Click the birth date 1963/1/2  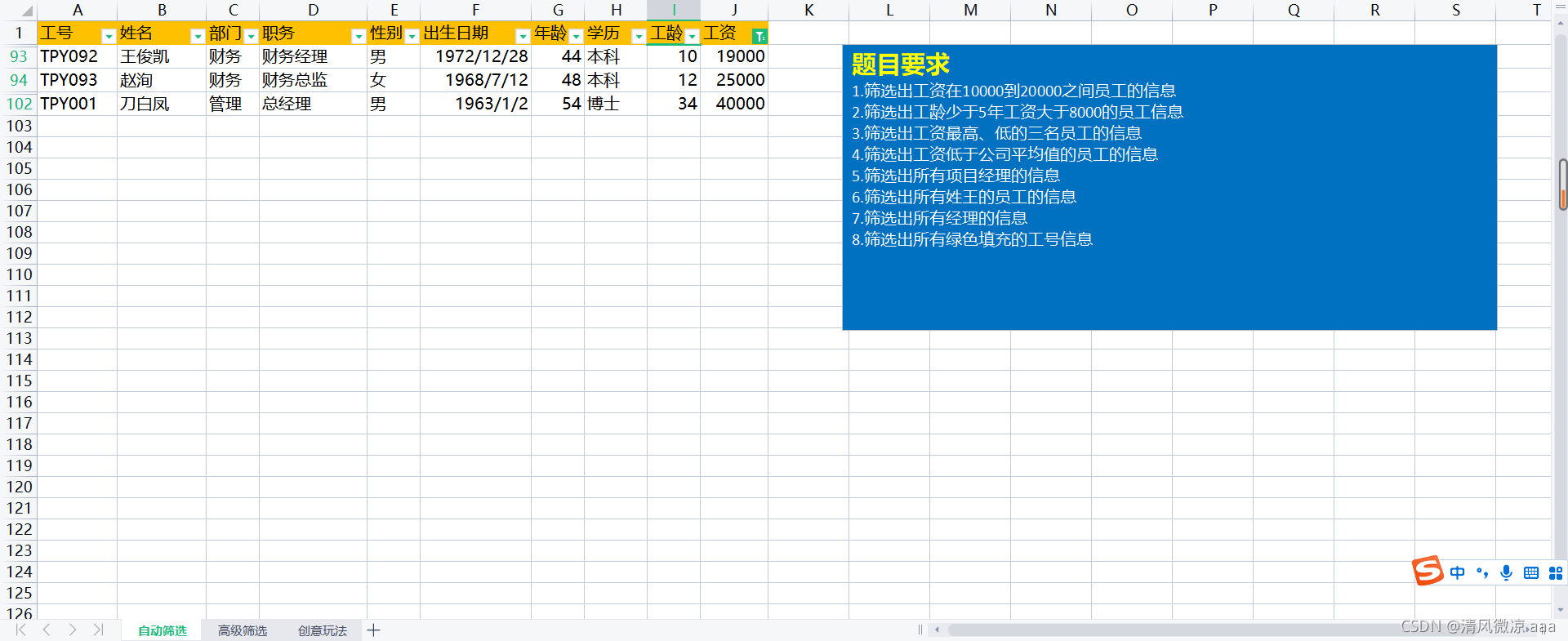coord(475,104)
